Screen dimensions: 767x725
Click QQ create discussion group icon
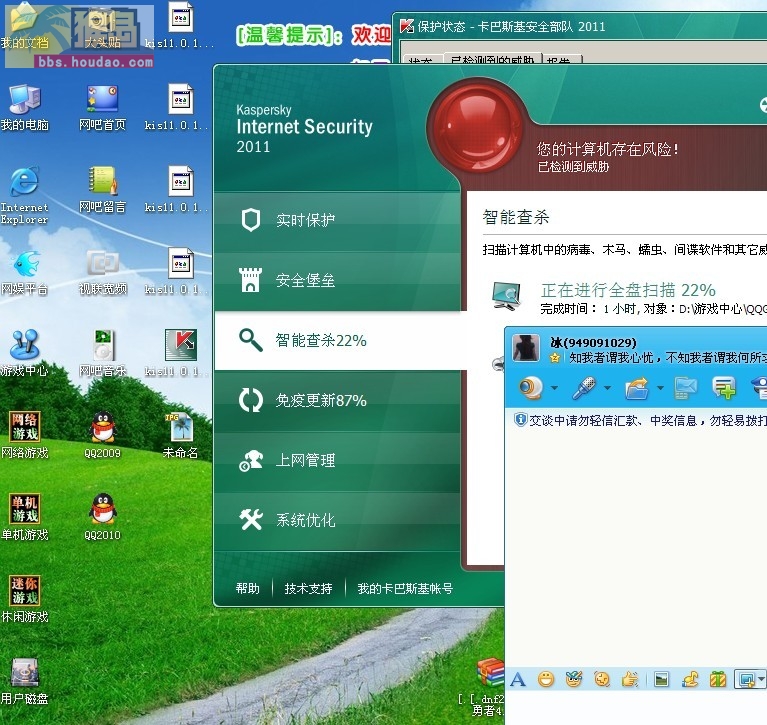(x=724, y=388)
